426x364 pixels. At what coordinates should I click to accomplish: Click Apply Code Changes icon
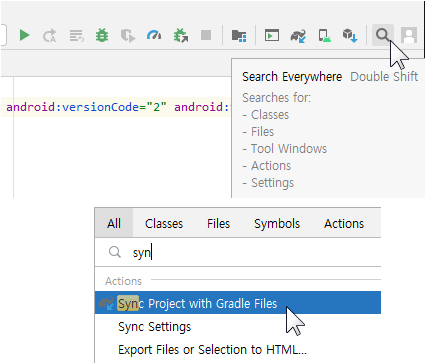tap(76, 35)
